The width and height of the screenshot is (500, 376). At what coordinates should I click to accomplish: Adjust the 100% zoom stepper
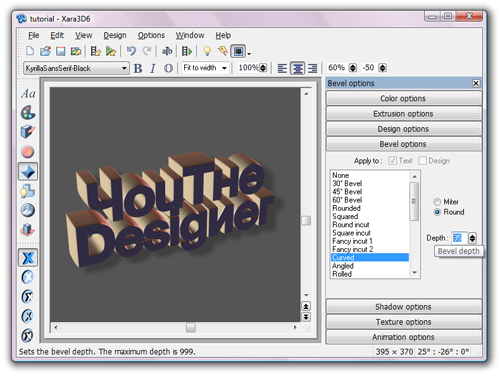pos(263,68)
